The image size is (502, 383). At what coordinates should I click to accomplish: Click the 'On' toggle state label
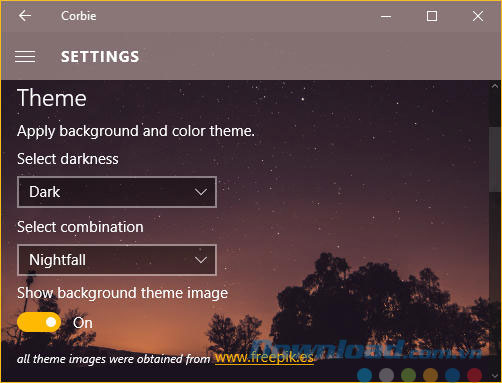click(83, 323)
